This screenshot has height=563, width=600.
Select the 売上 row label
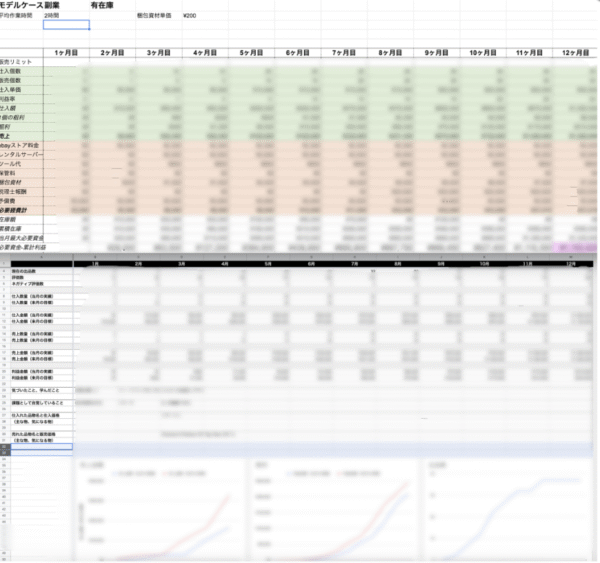pos(8,136)
